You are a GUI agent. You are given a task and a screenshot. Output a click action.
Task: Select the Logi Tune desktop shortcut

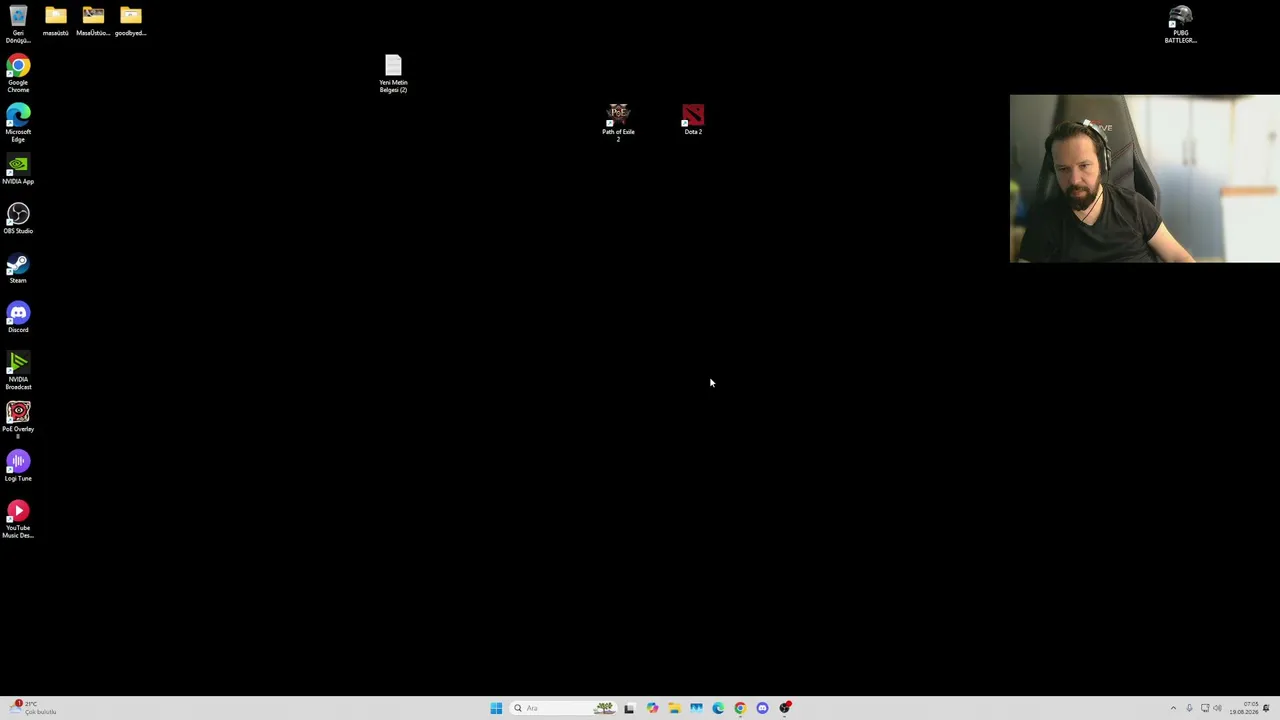(x=18, y=467)
